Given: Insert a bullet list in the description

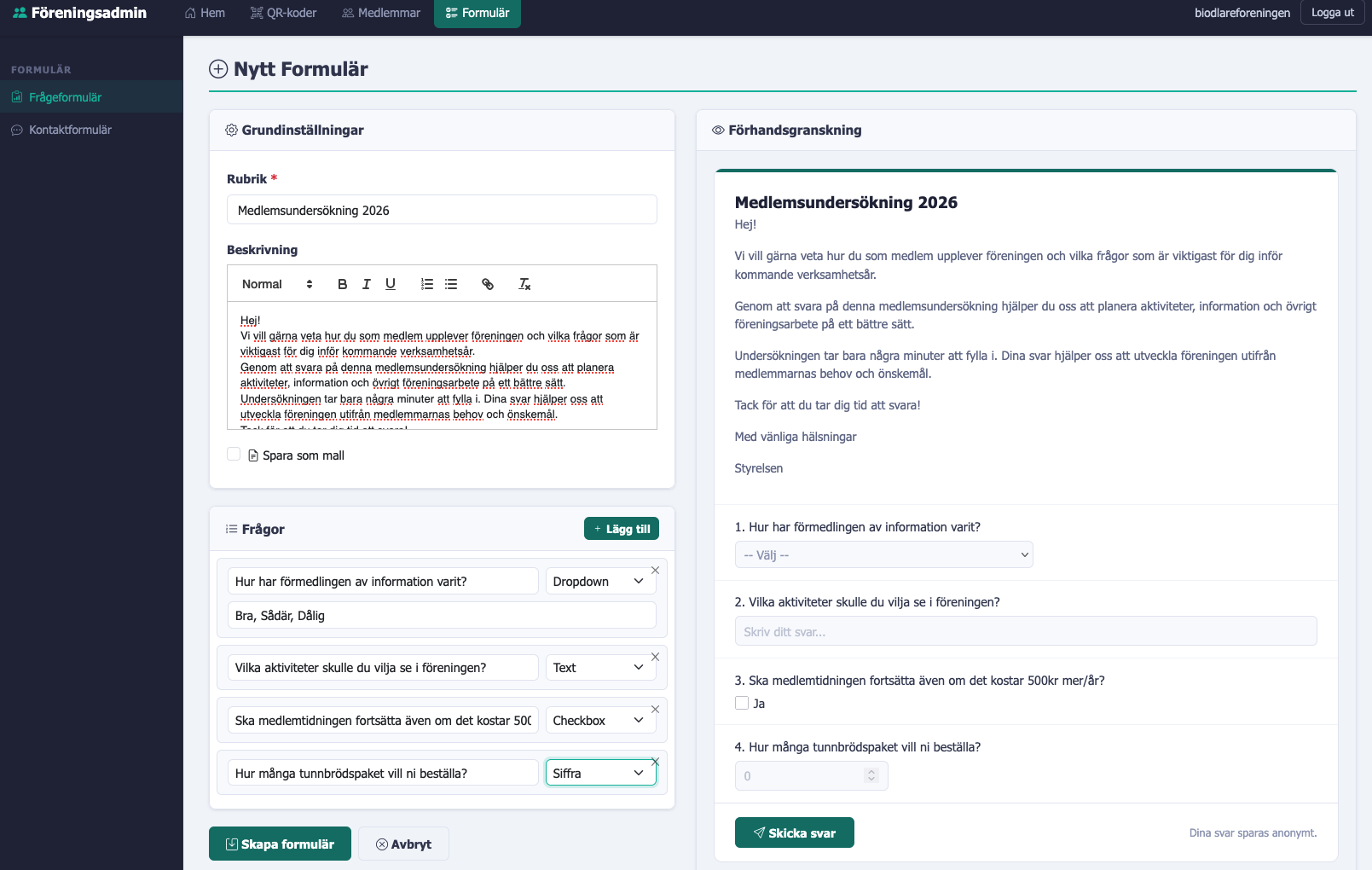Looking at the screenshot, I should pyautogui.click(x=451, y=283).
